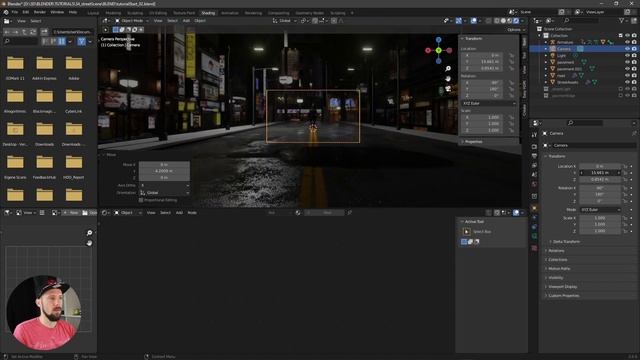Click the Scale X field in Properties
This screenshot has width=640, height=360.
[600, 218]
